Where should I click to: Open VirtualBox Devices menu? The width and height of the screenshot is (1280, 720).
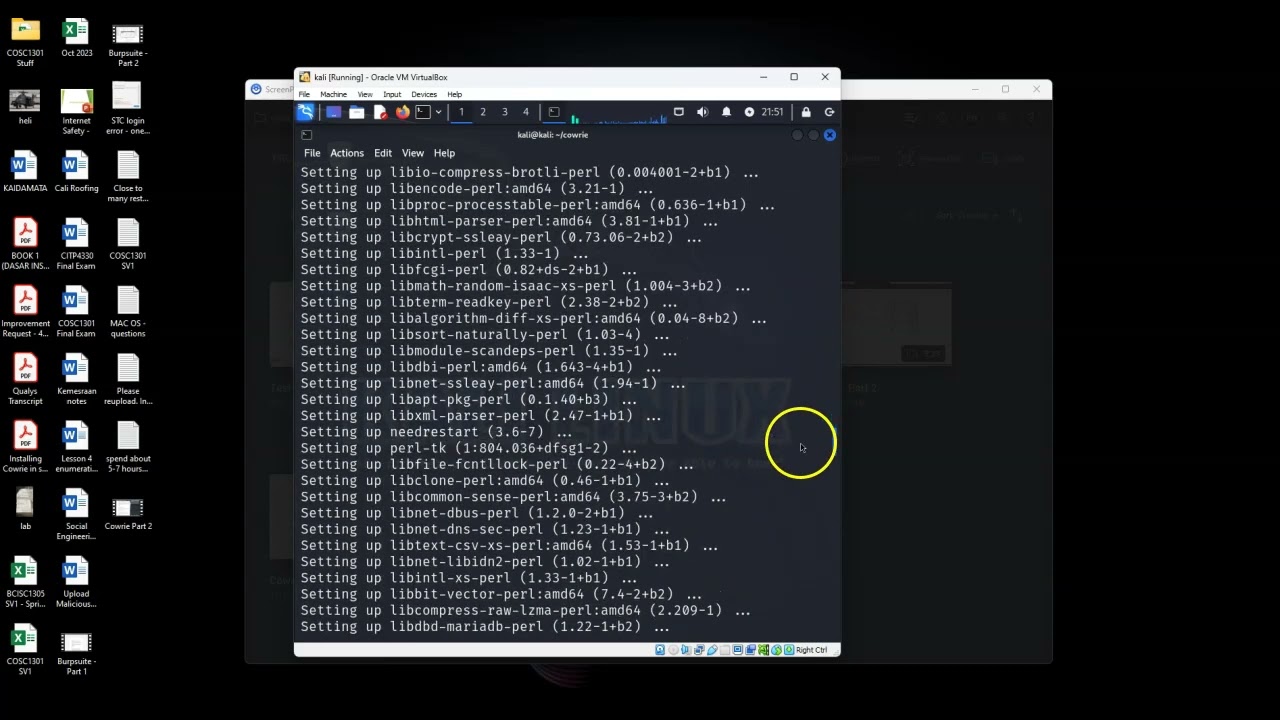click(x=424, y=94)
